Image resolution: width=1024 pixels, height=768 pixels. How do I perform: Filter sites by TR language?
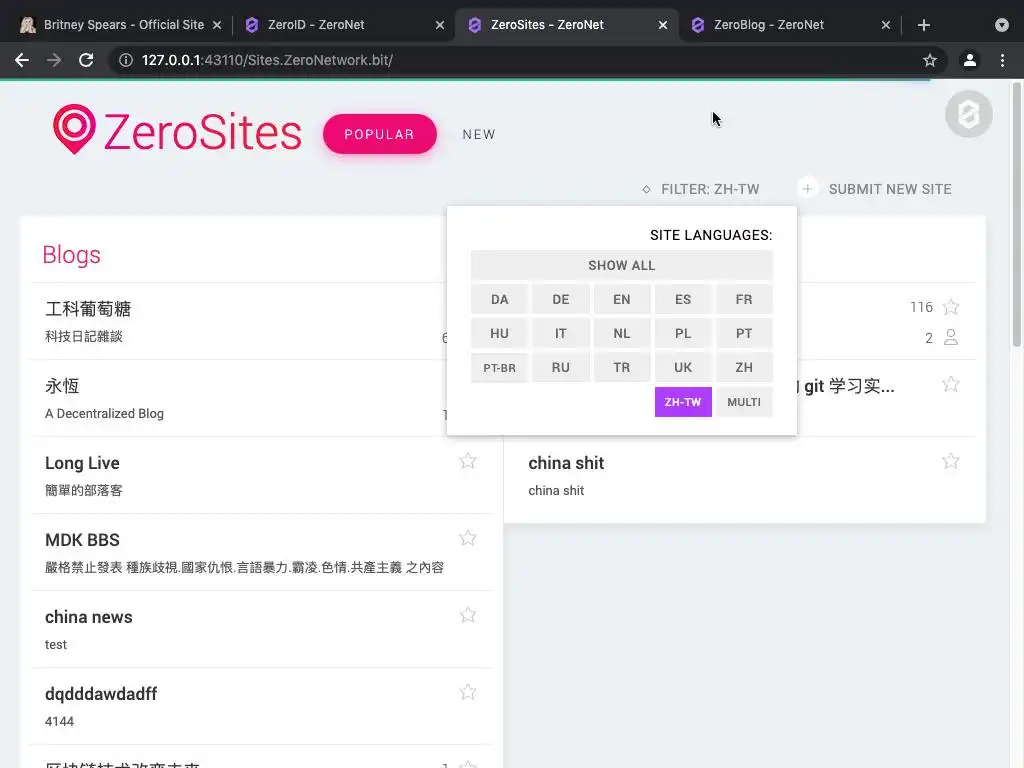click(x=622, y=368)
